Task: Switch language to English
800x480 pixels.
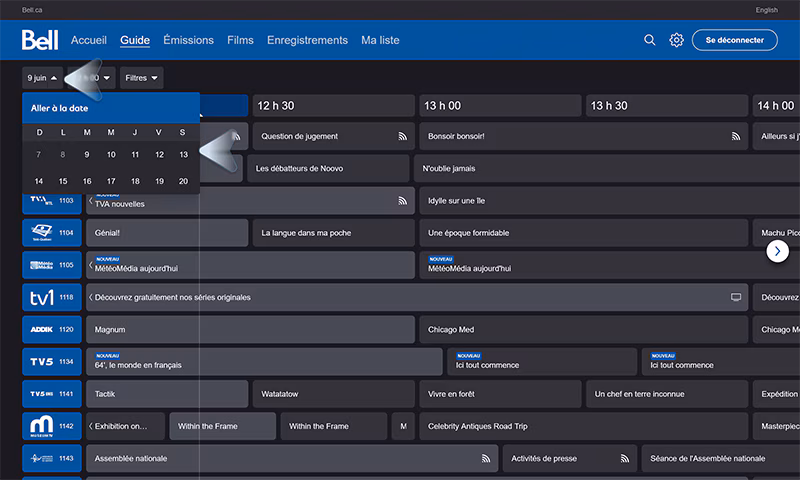Action: point(766,10)
